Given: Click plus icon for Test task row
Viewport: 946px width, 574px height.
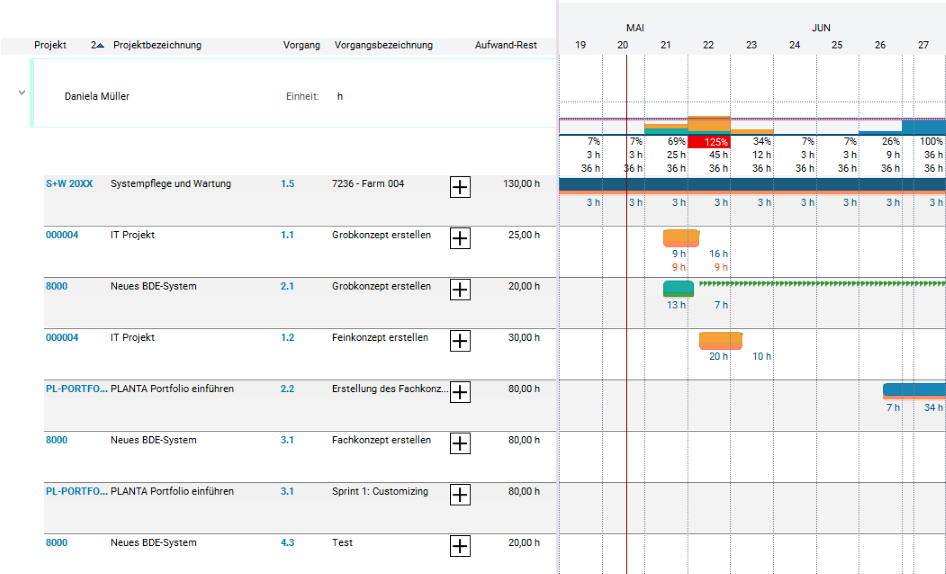Looking at the screenshot, I should (460, 546).
